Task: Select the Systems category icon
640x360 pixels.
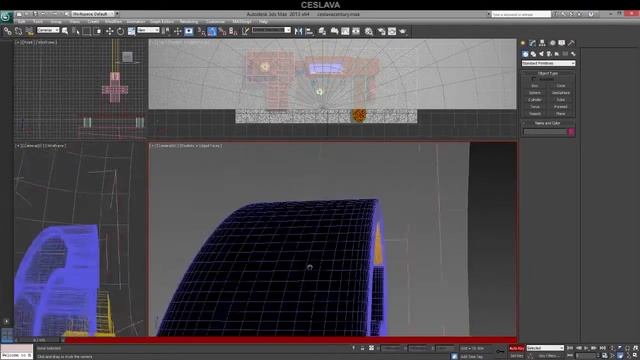Action: click(x=573, y=54)
